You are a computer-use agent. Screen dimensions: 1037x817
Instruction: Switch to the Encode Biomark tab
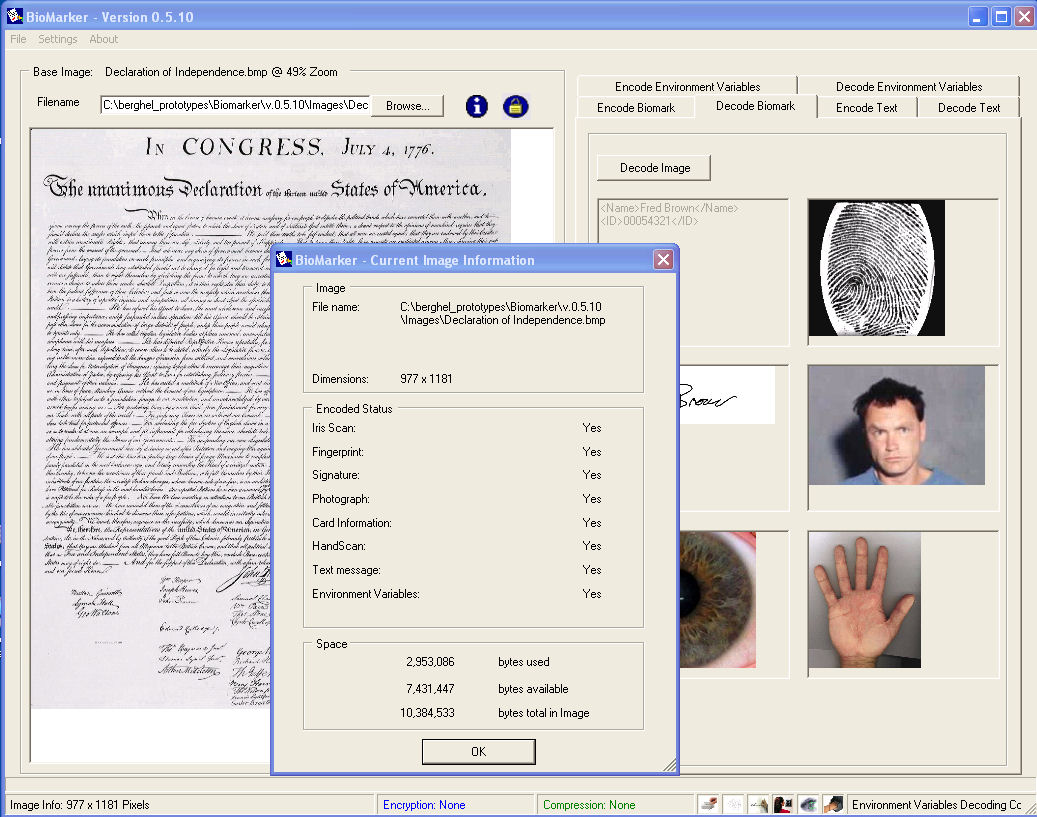pyautogui.click(x=636, y=108)
